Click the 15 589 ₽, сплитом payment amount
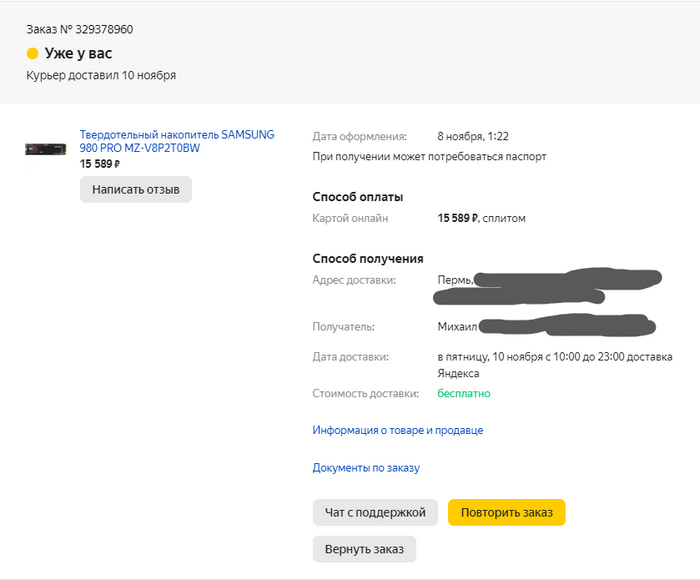This screenshot has width=700, height=580. (x=481, y=218)
